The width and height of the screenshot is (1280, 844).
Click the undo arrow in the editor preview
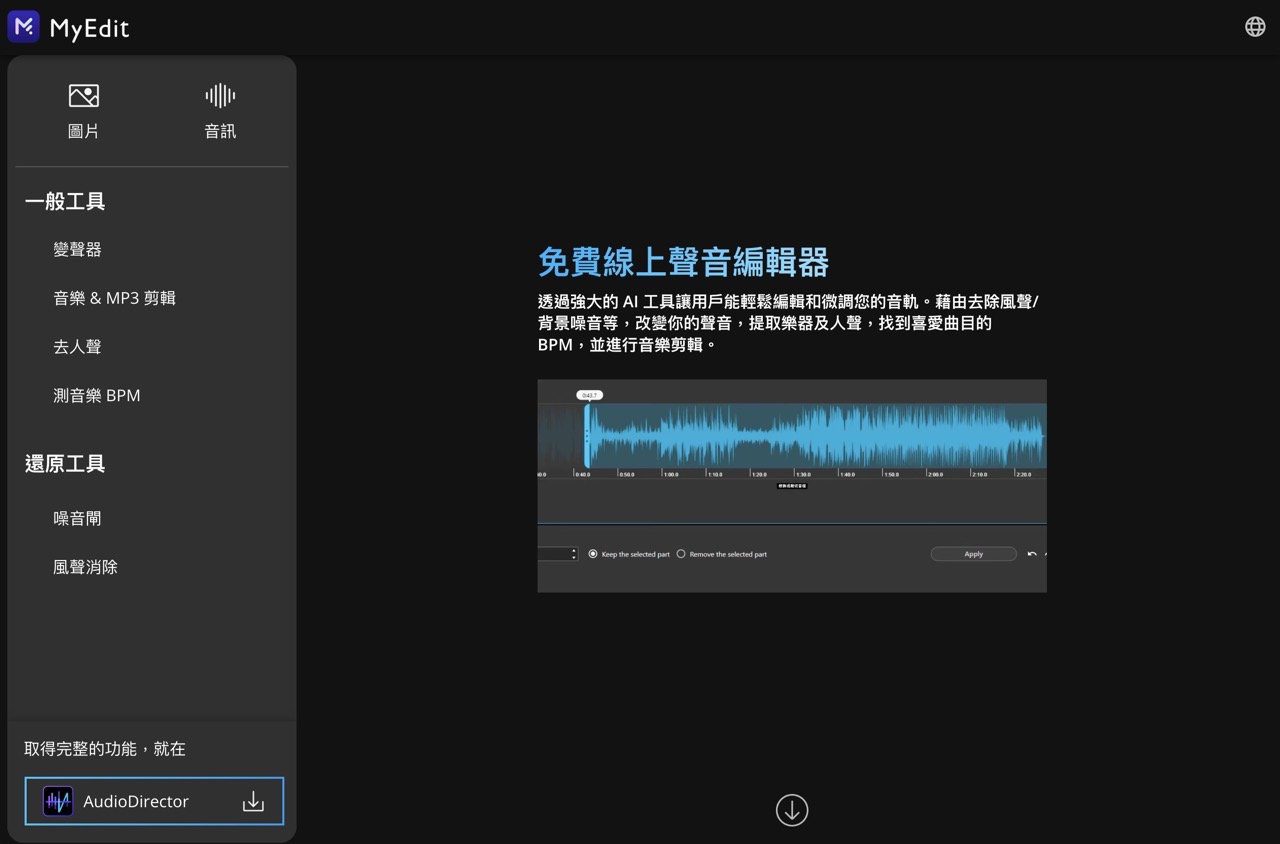coord(1031,554)
